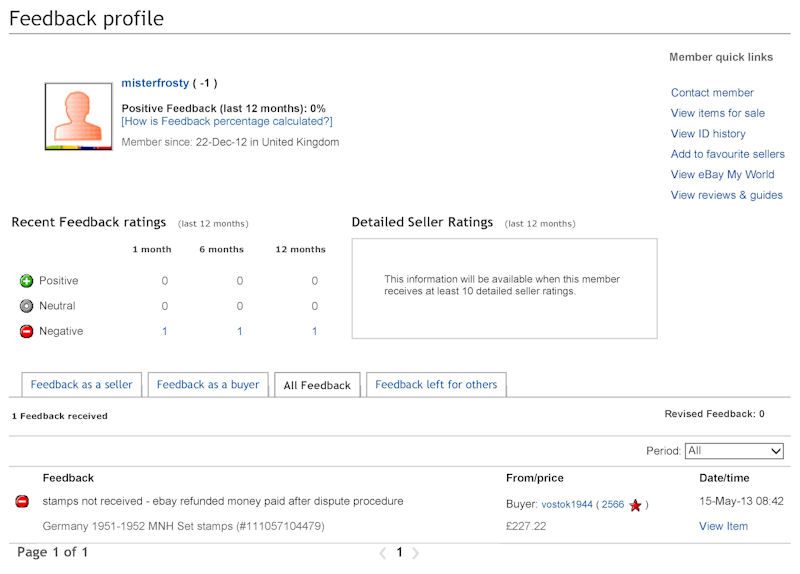Click the £227.22 price value

[526, 527]
